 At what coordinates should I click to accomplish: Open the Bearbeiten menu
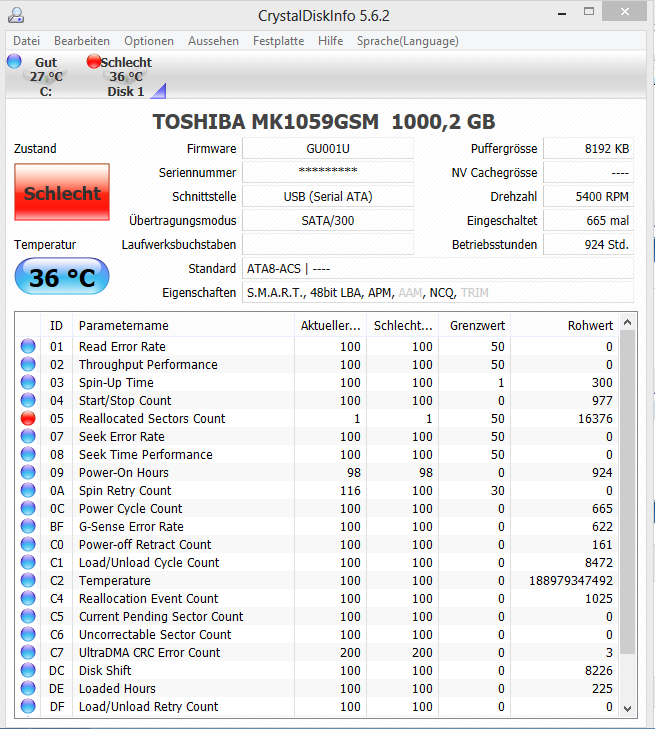[82, 41]
